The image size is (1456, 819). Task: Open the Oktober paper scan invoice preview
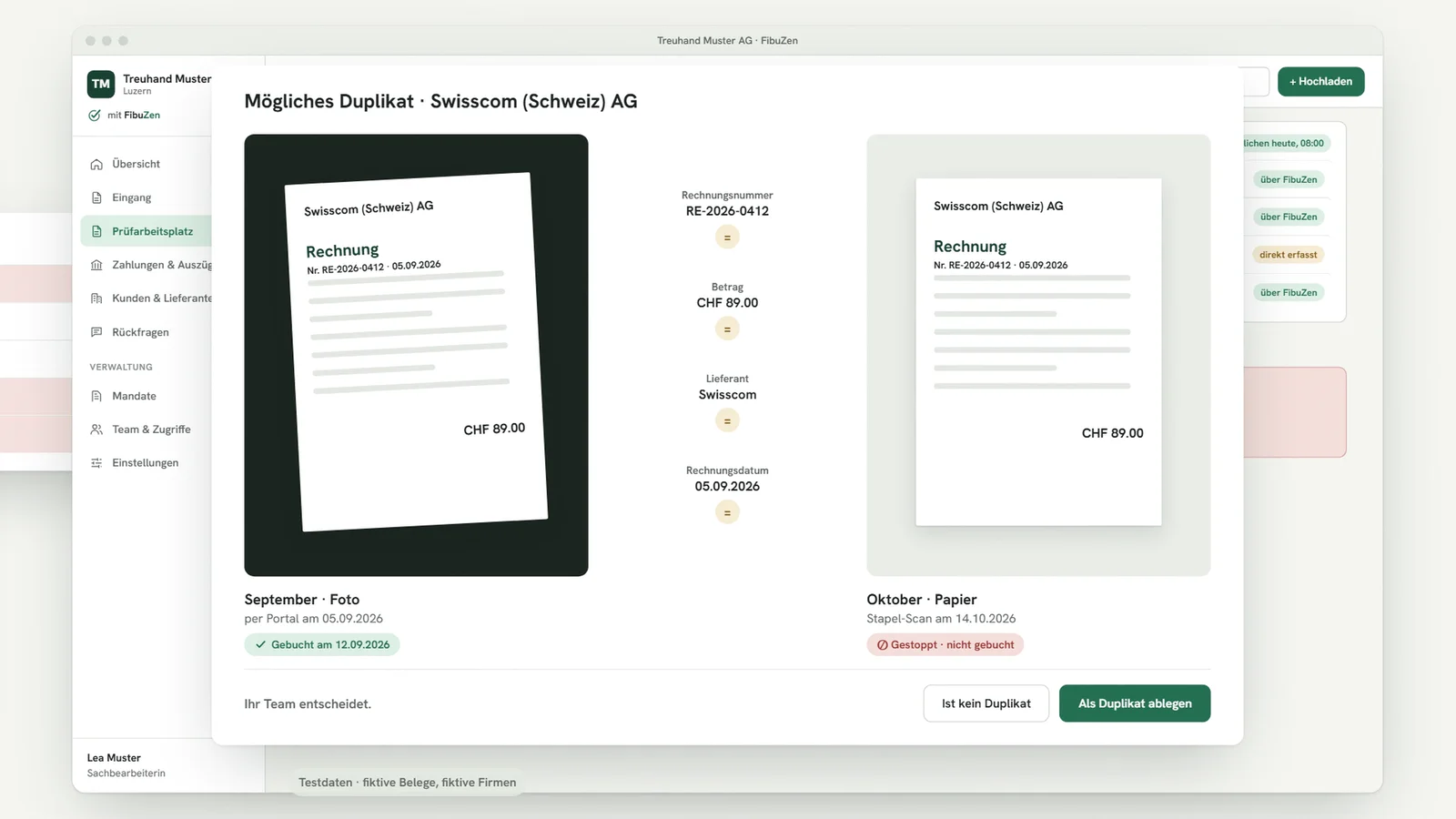1038,356
